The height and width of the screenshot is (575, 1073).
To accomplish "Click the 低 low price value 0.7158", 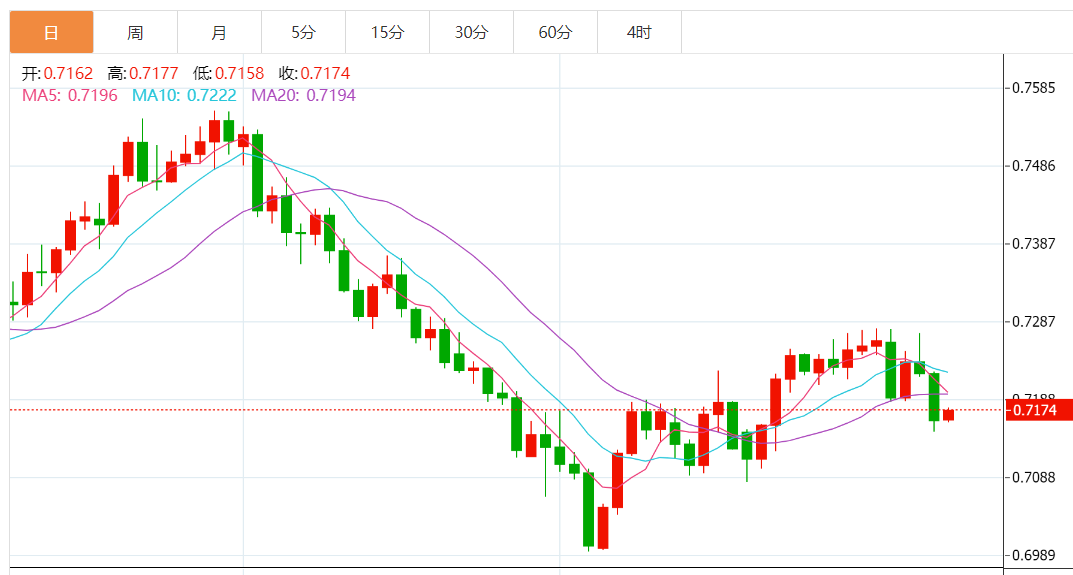I will click(x=239, y=73).
